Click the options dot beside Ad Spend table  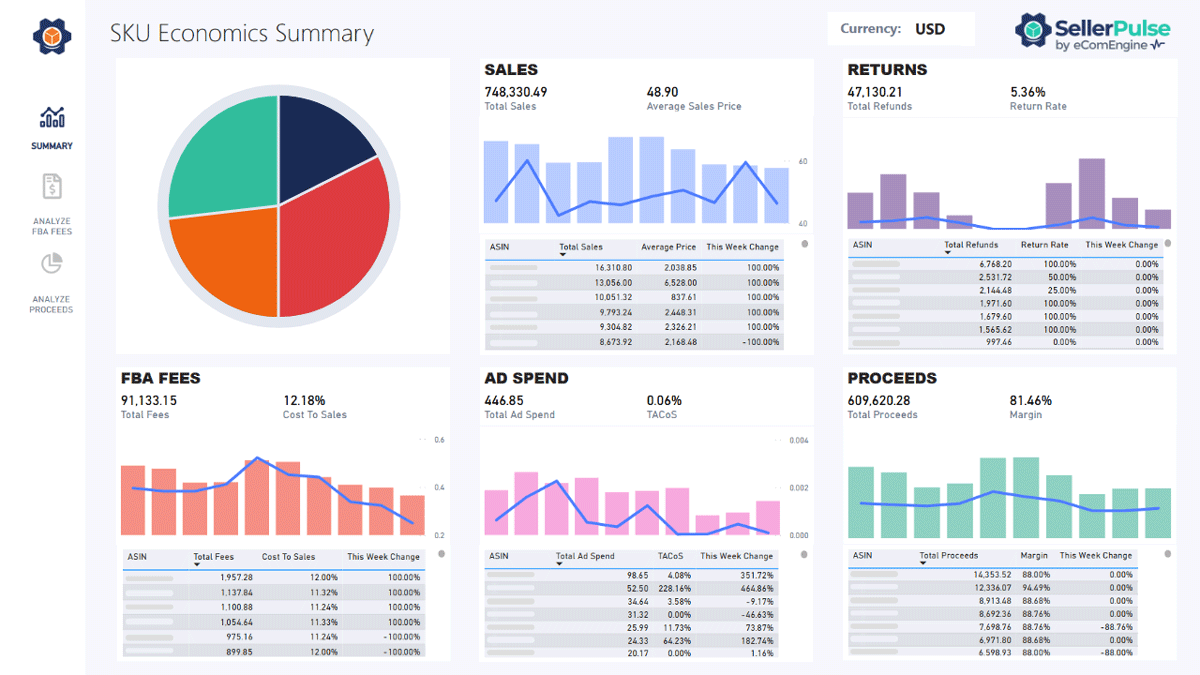click(x=805, y=552)
